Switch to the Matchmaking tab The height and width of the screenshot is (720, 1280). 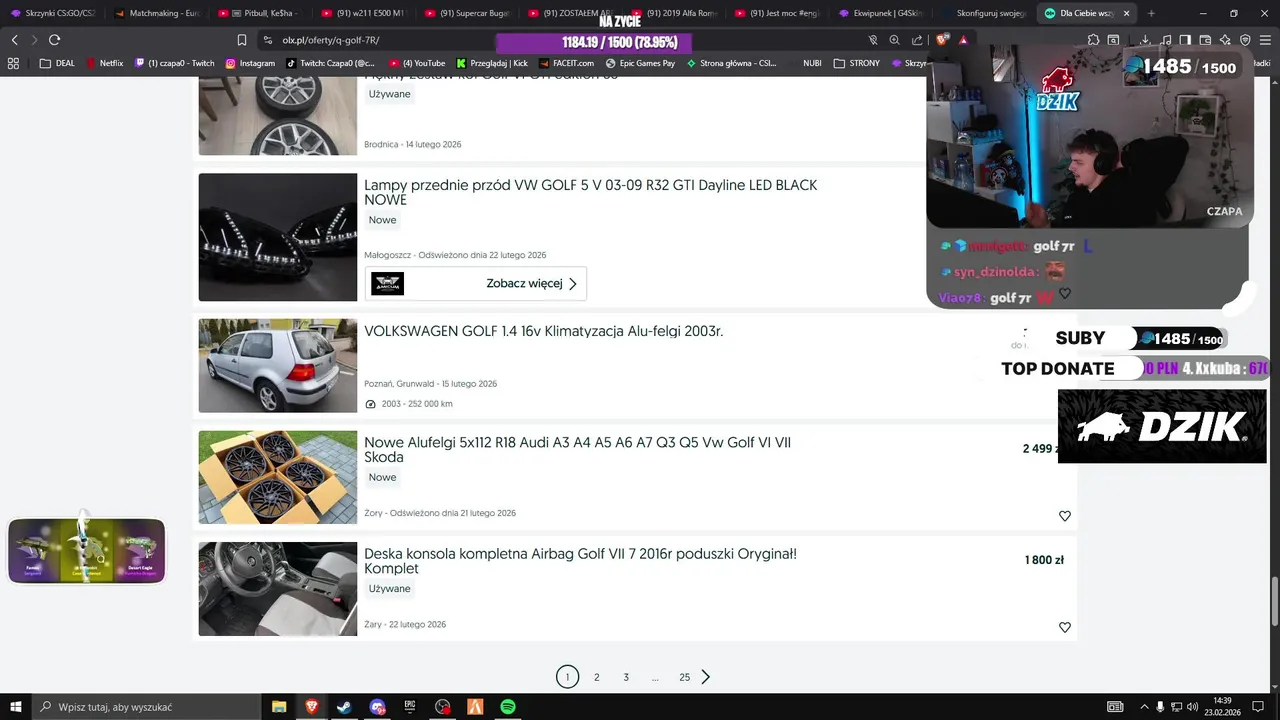click(x=156, y=13)
